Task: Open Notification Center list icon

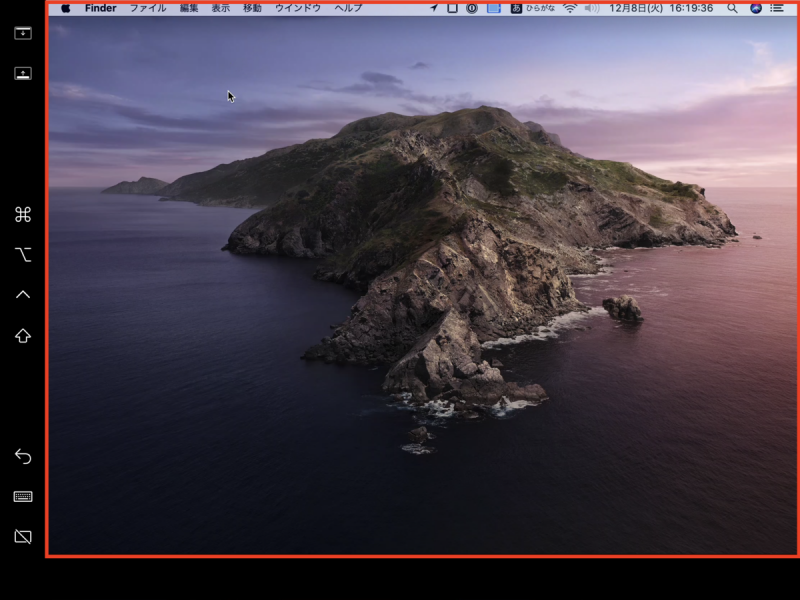Action: point(777,8)
